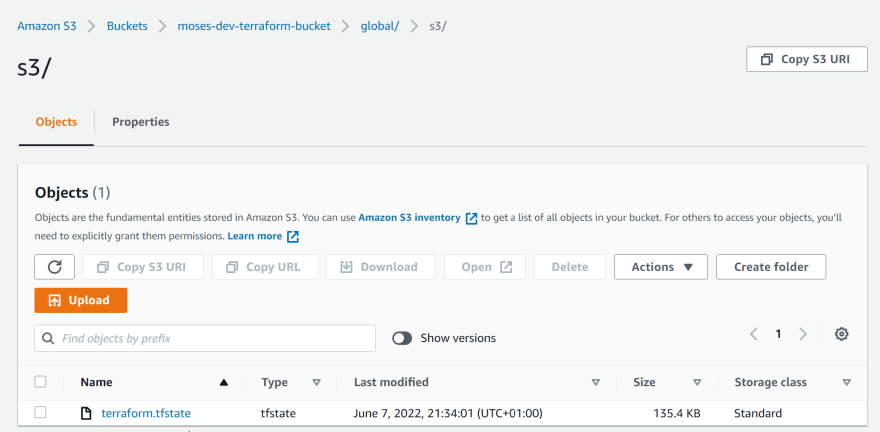This screenshot has height=432, width=880.
Task: Check the select-all objects header checkbox
Action: point(40,382)
